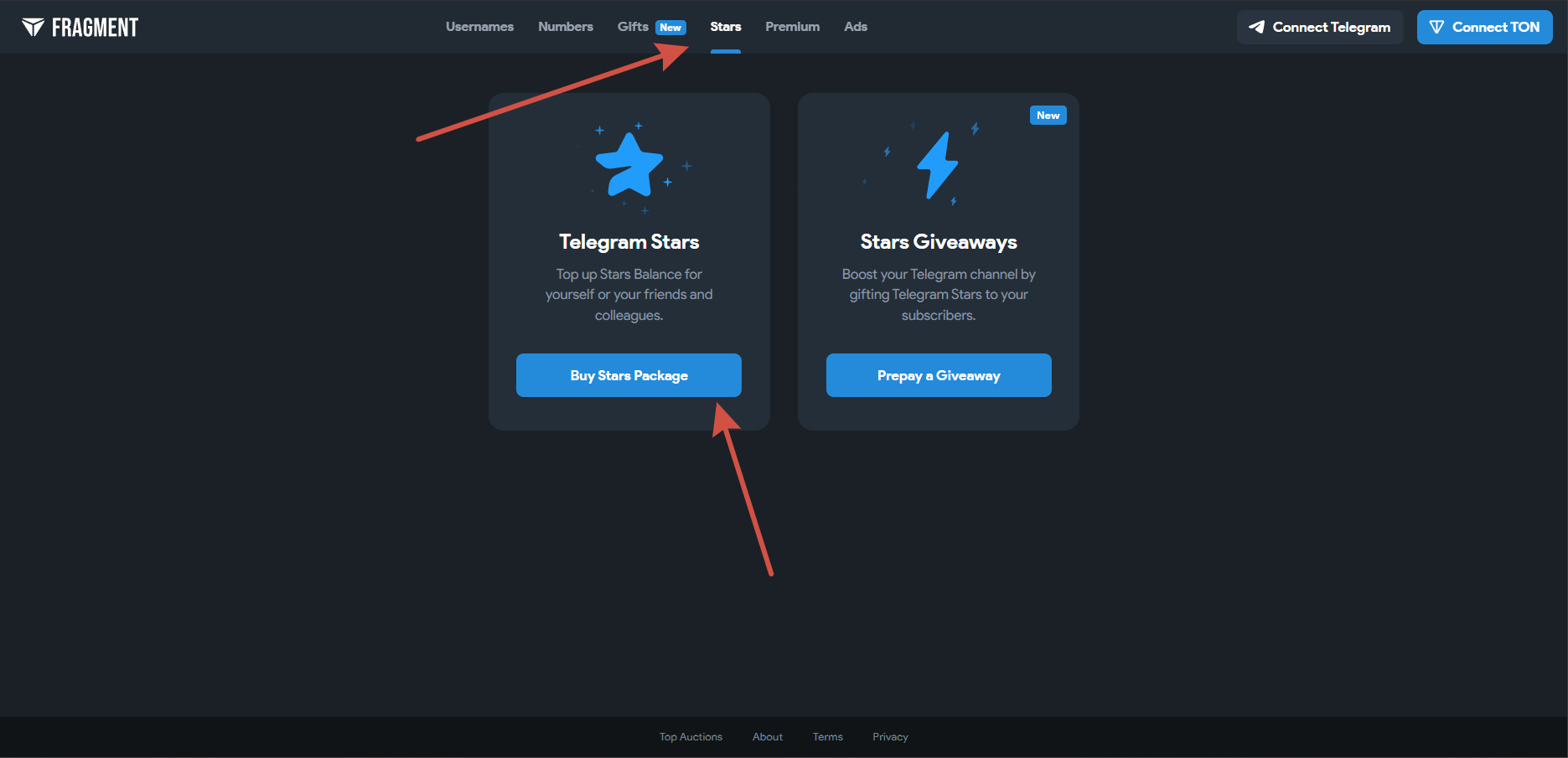This screenshot has height=758, width=1568.
Task: Open the Usernames tab
Action: [x=479, y=27]
